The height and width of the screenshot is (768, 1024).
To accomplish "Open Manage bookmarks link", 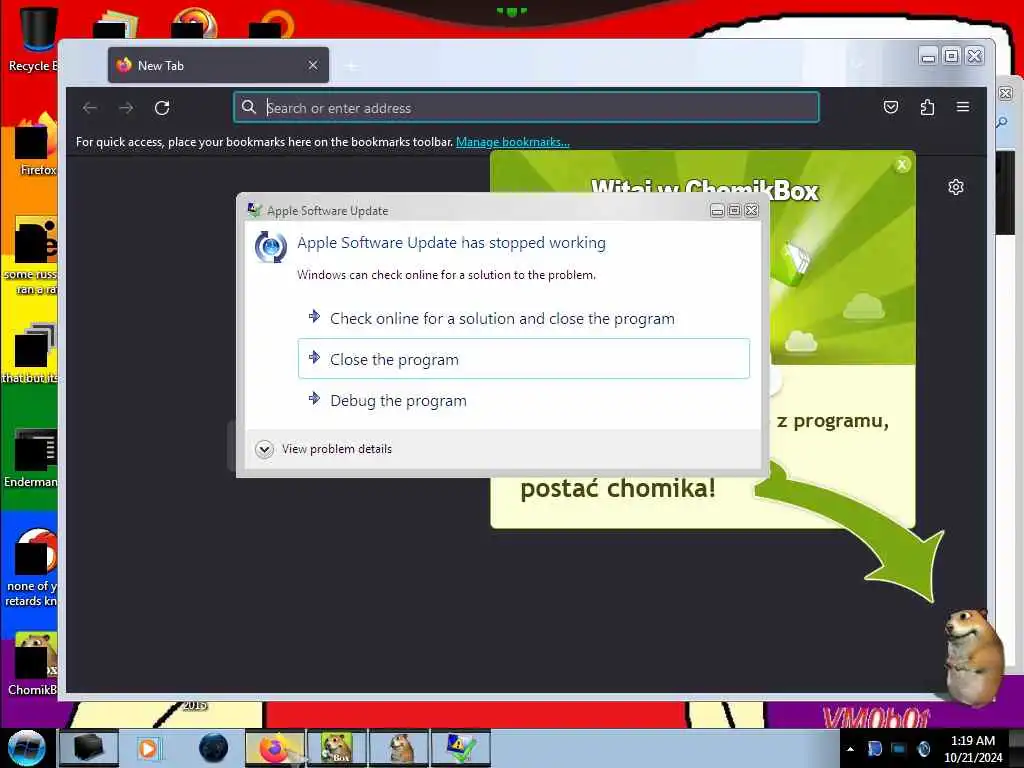I will click(x=513, y=142).
